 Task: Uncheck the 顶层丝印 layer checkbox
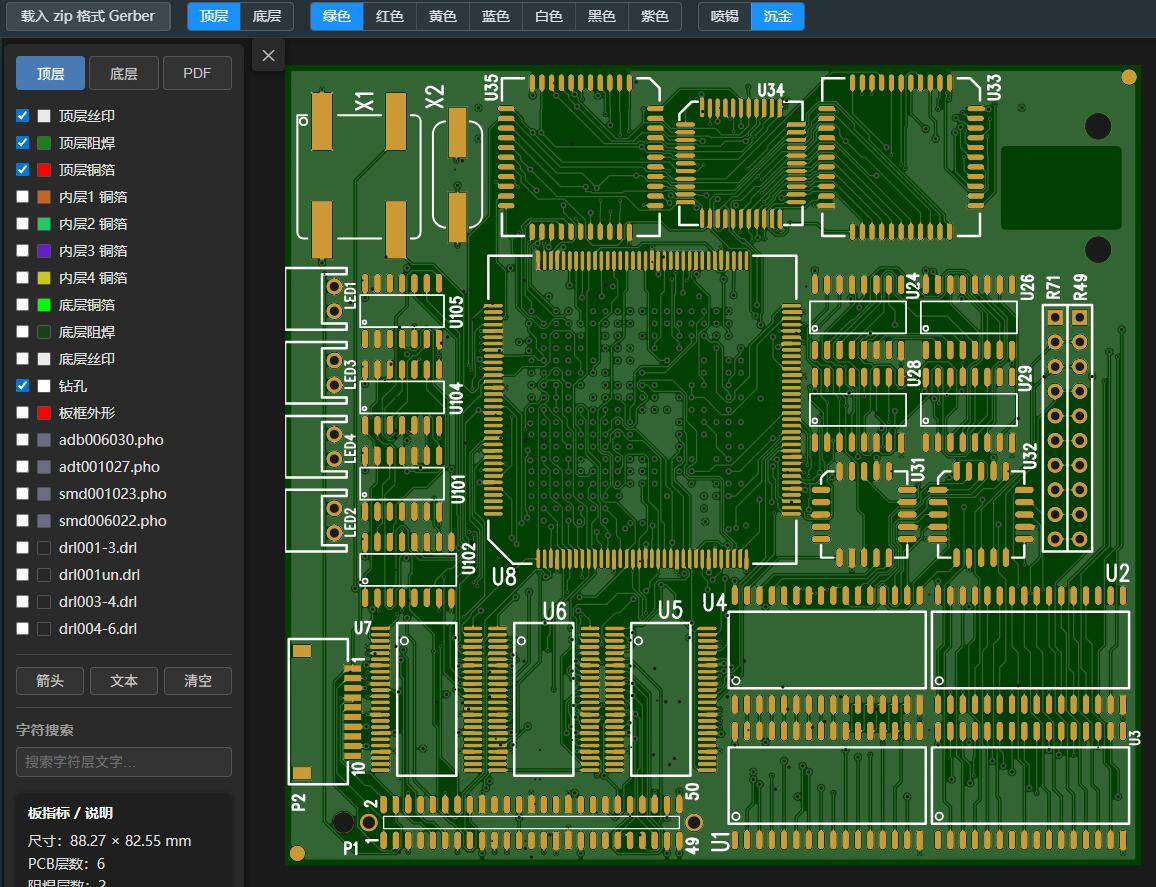click(23, 116)
